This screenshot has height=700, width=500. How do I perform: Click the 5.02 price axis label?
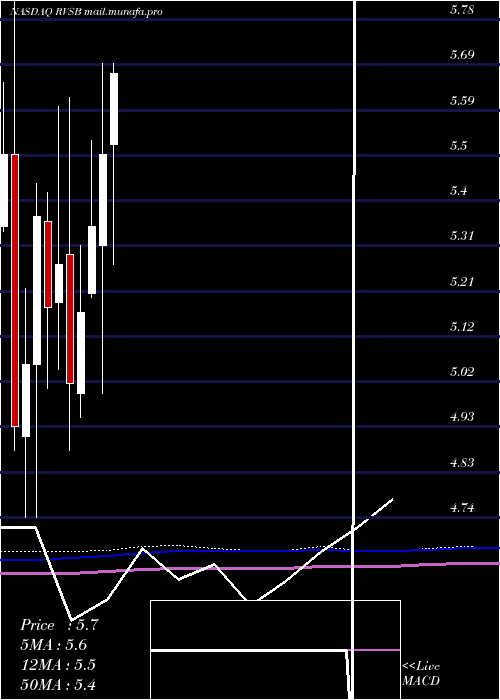pyautogui.click(x=462, y=372)
